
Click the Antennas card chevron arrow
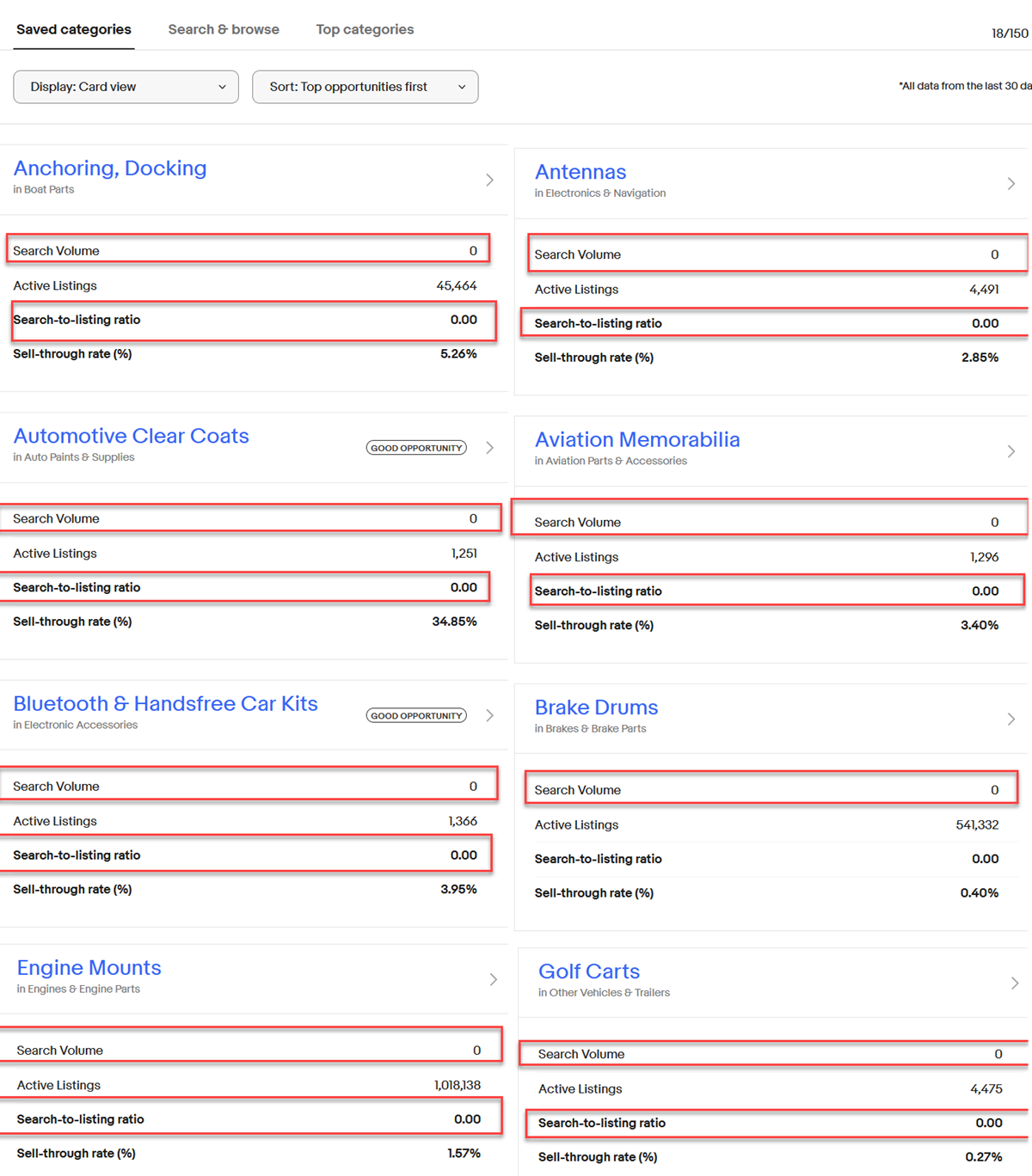(x=1011, y=183)
